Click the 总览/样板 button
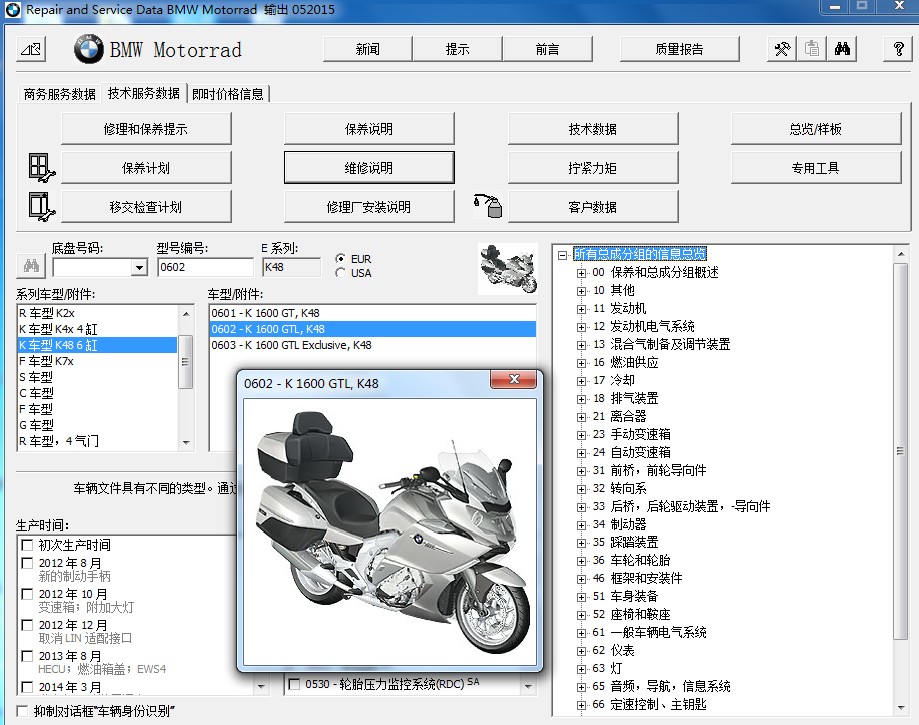The height and width of the screenshot is (725, 919). (x=815, y=129)
